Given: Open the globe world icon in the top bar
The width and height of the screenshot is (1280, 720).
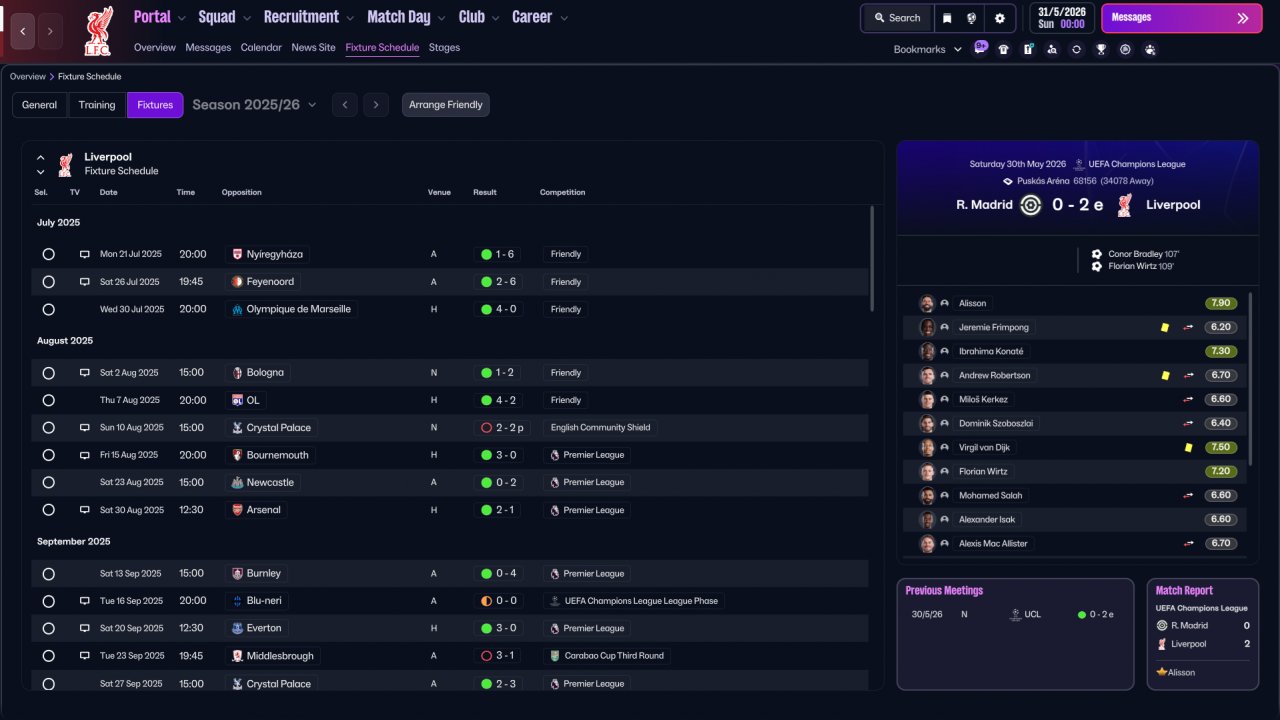Looking at the screenshot, I should click(971, 18).
